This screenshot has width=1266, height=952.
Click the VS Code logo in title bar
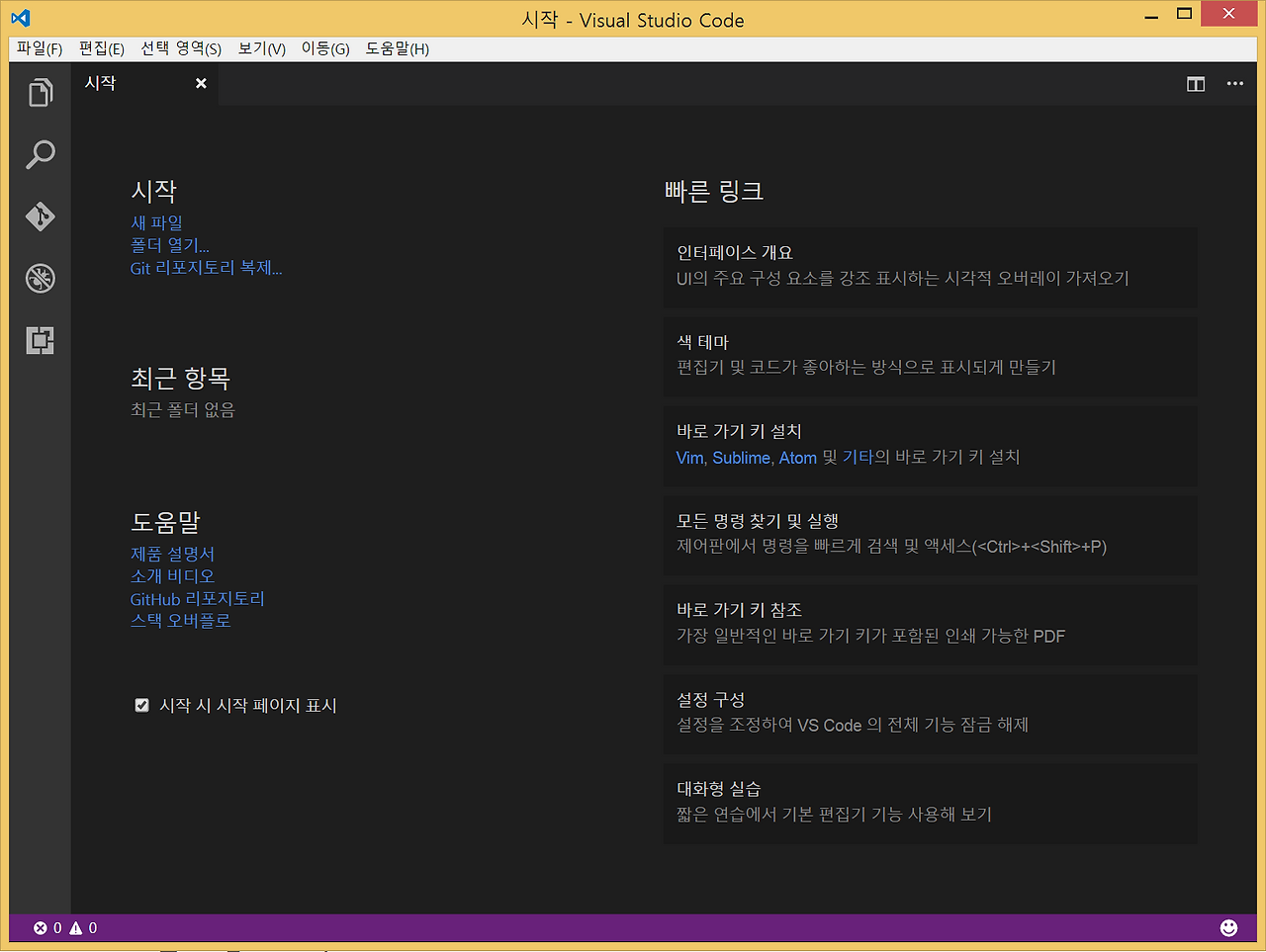(20, 18)
